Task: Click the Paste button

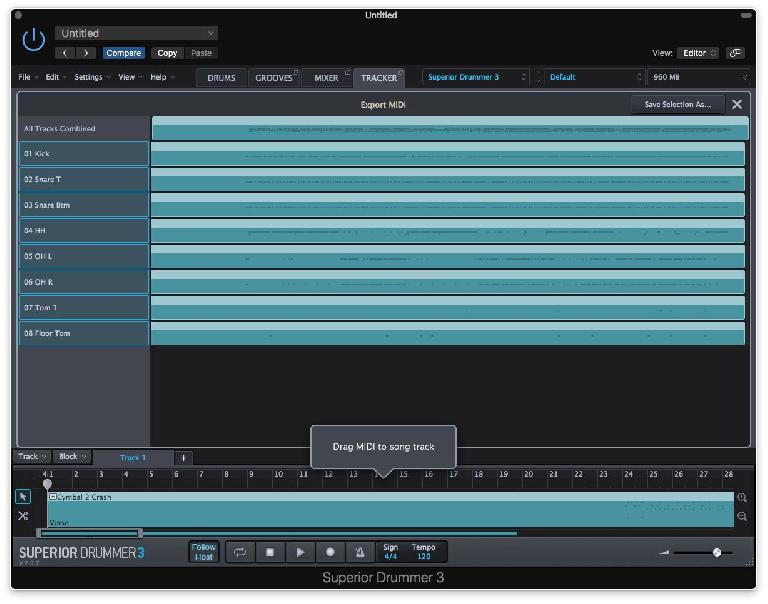Action: pyautogui.click(x=201, y=53)
